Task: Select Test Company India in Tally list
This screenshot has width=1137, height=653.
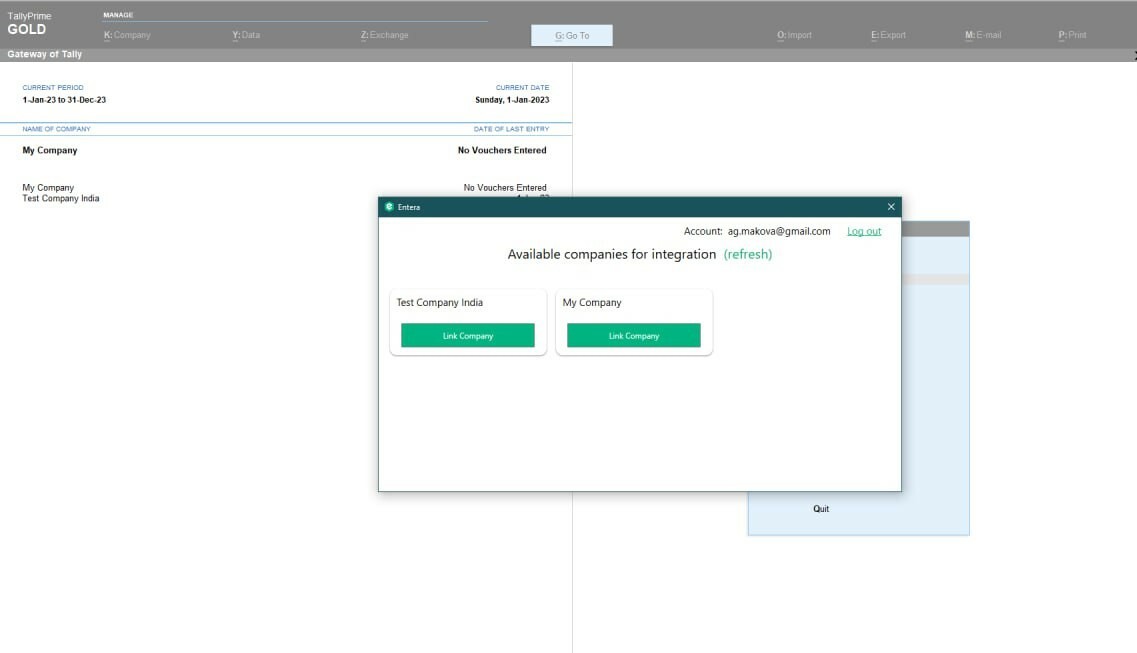Action: click(x=60, y=199)
